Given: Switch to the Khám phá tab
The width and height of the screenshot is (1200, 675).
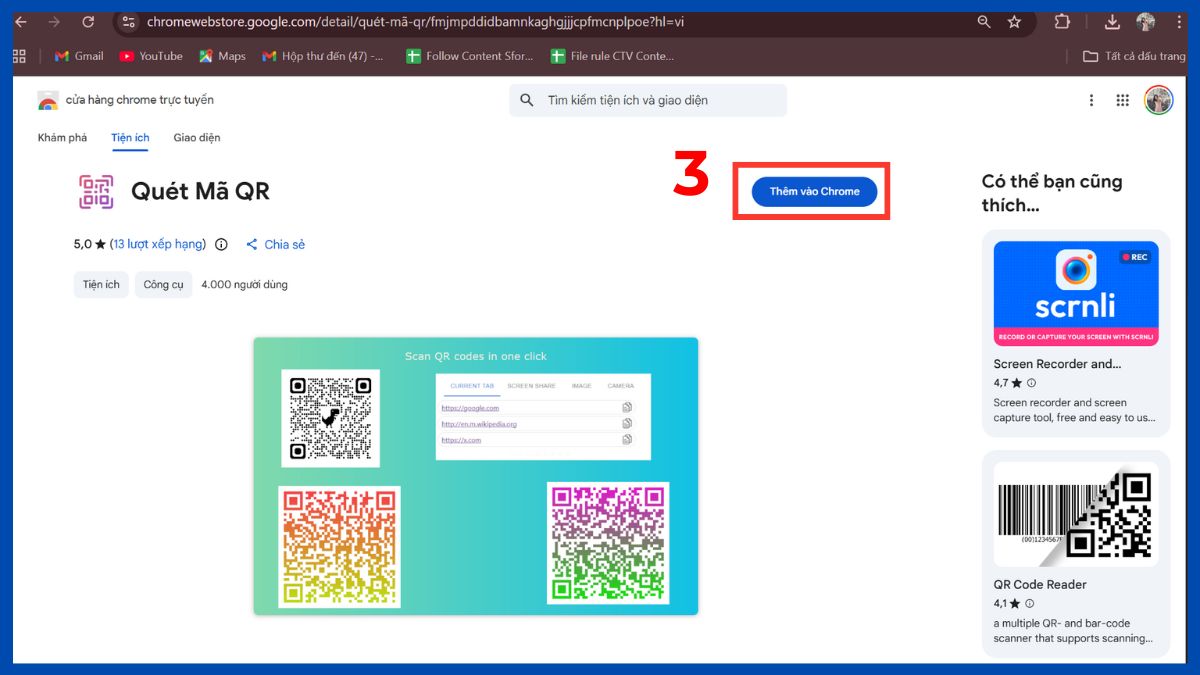Looking at the screenshot, I should tap(62, 137).
